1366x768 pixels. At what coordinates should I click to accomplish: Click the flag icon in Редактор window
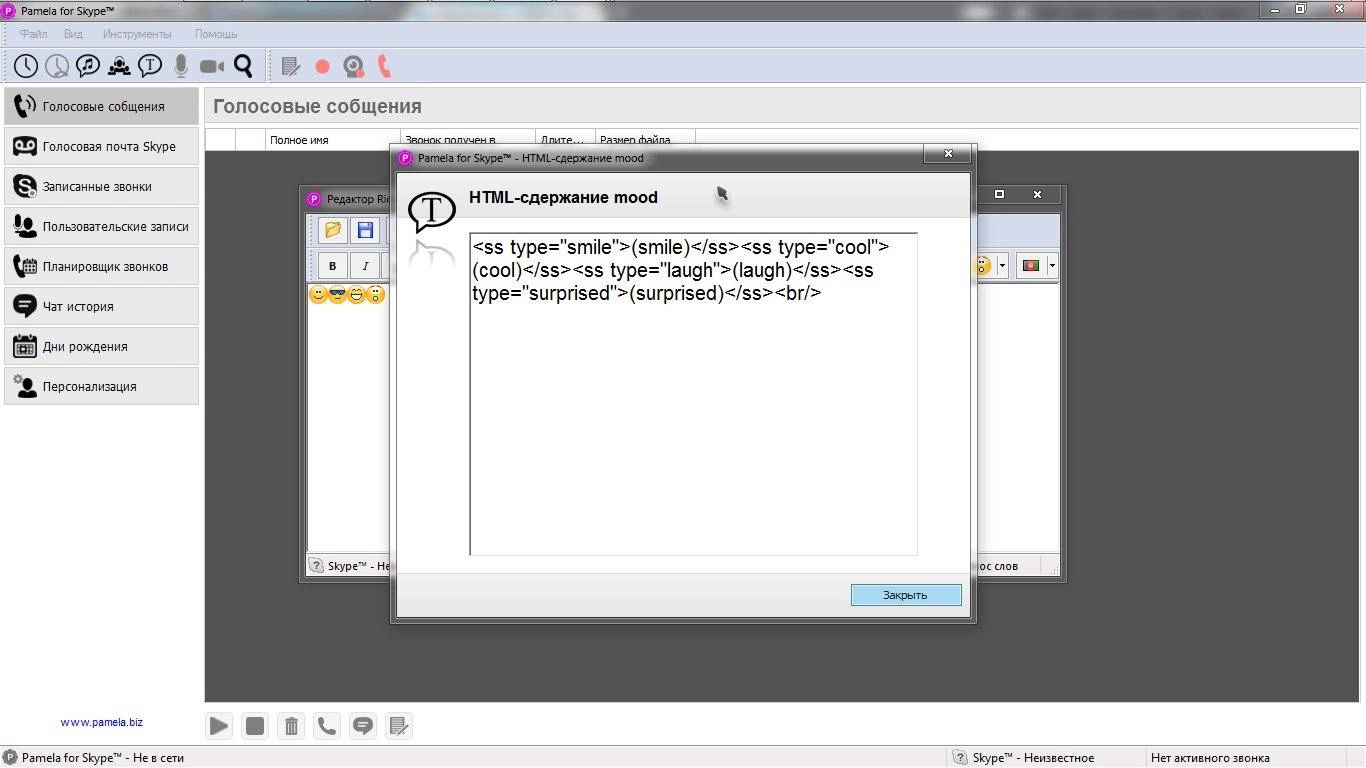click(1031, 266)
